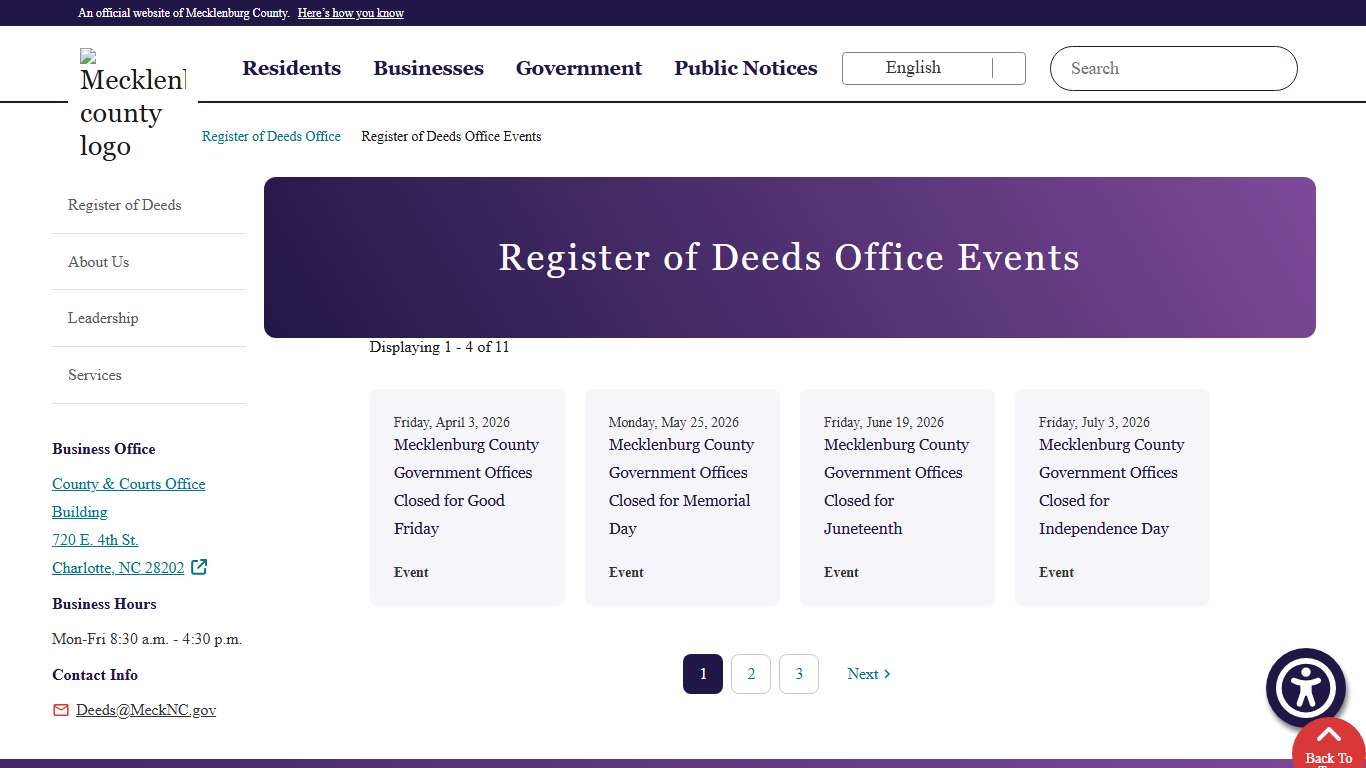Open the Register of Deeds Office breadcrumb

point(271,136)
